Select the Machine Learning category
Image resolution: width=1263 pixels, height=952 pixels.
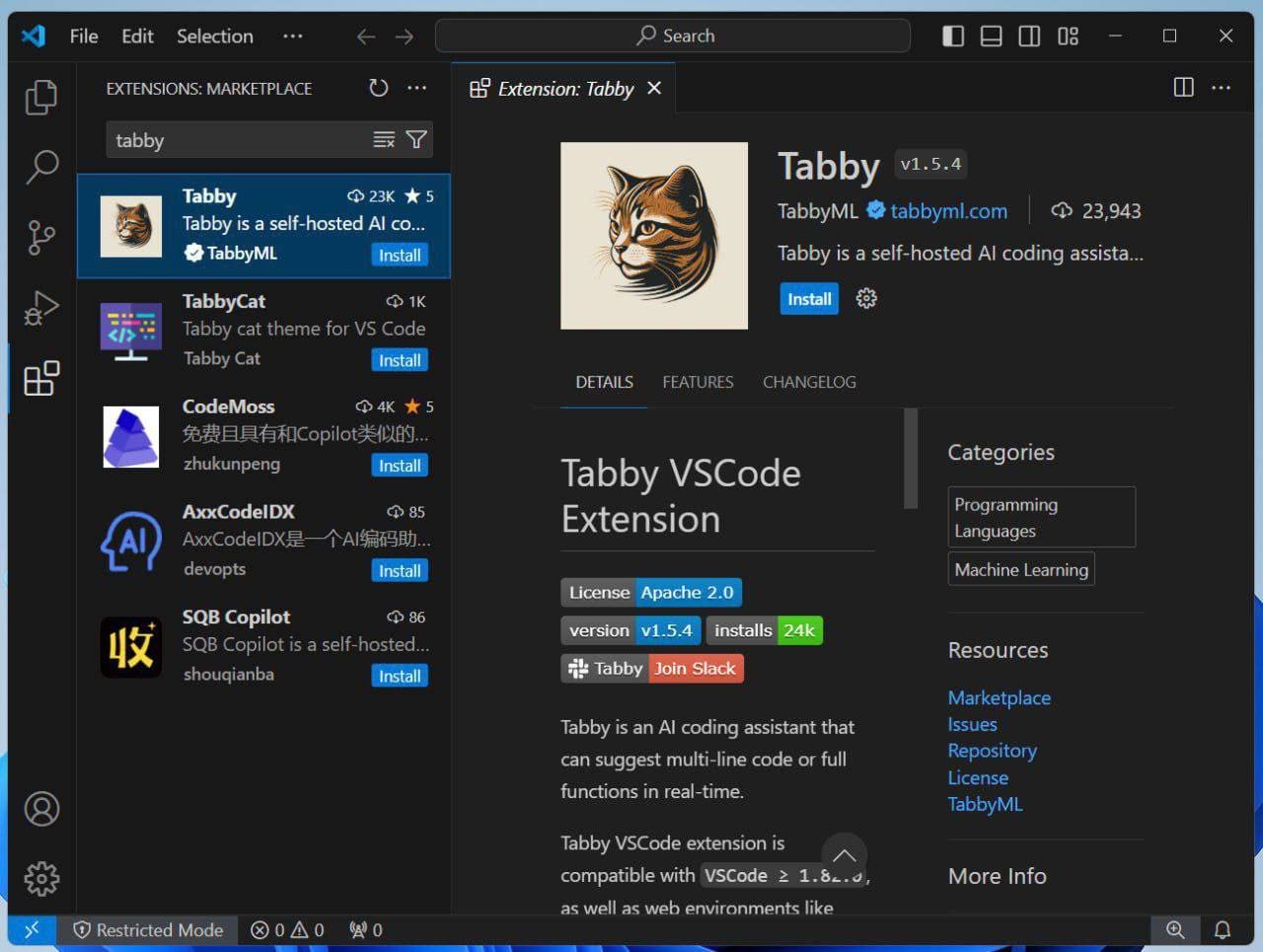tap(1021, 569)
